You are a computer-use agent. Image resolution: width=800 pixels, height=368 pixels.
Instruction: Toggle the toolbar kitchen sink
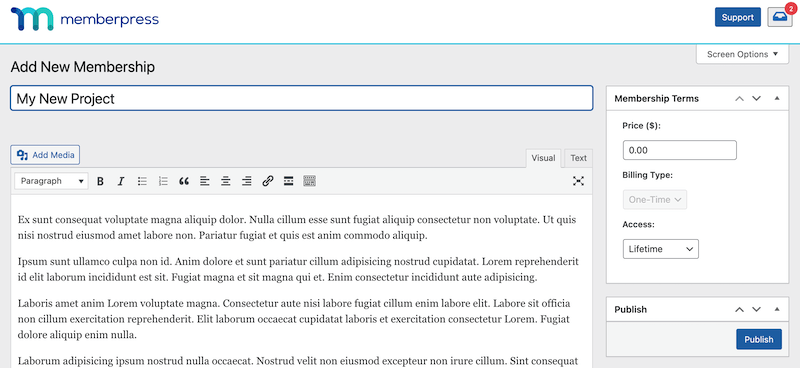[x=310, y=181]
